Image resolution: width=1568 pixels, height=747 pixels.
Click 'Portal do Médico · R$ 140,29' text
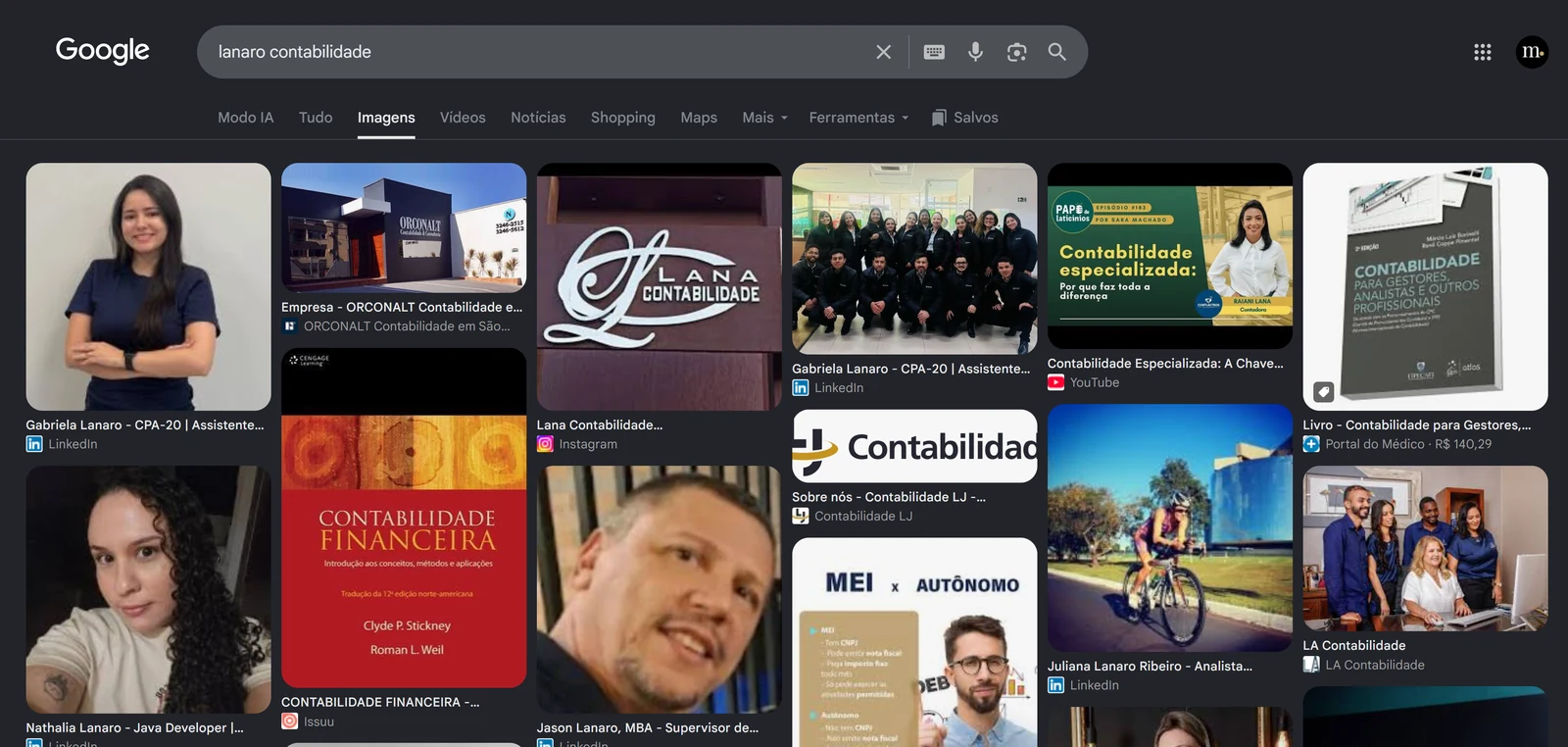point(1408,444)
